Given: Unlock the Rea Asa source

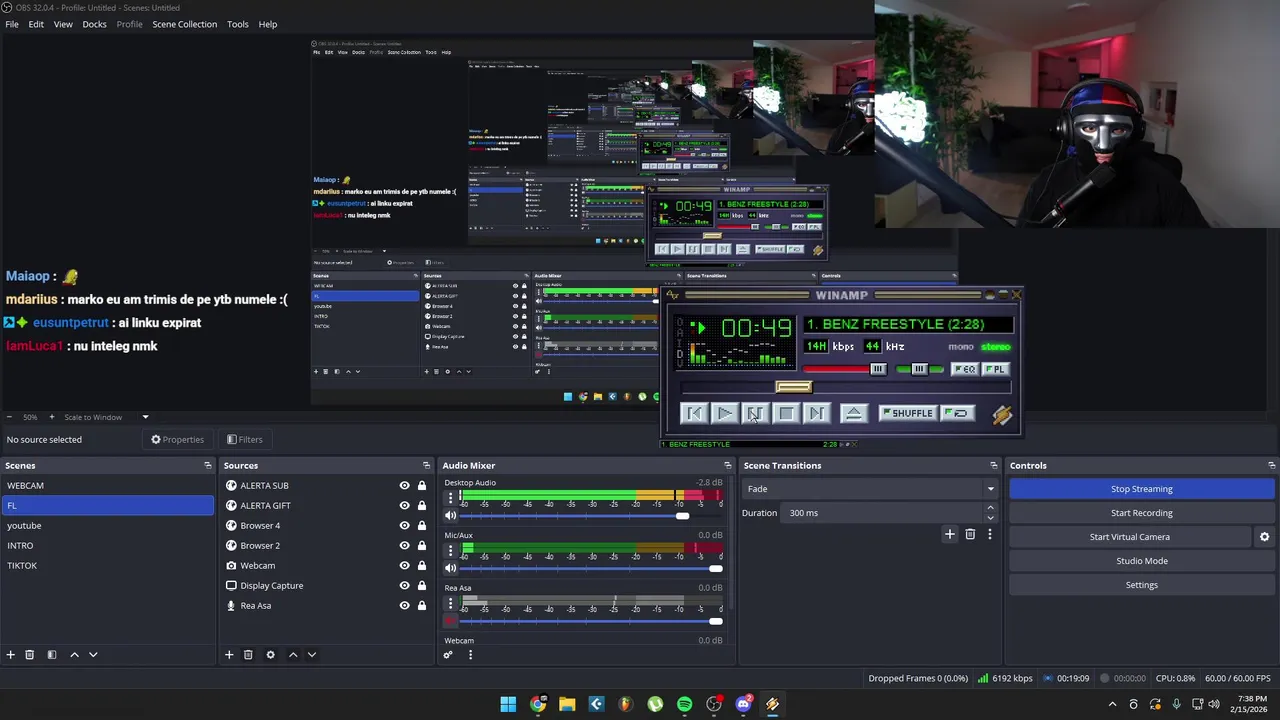Looking at the screenshot, I should click(x=422, y=606).
